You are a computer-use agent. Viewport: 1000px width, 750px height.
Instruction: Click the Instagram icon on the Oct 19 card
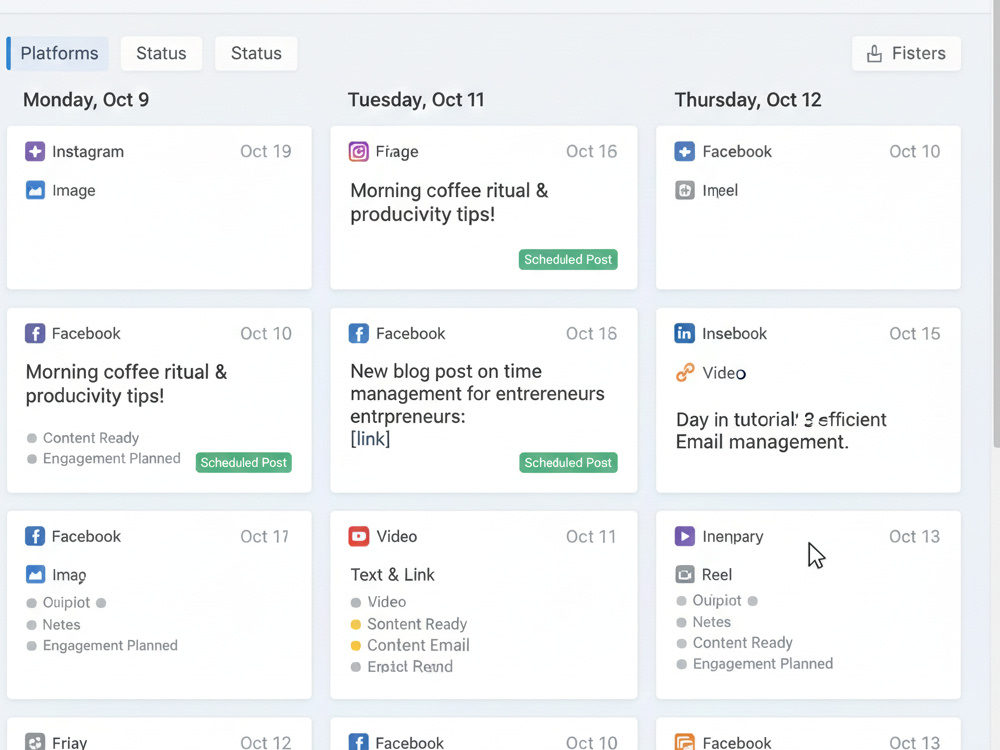(x=35, y=152)
